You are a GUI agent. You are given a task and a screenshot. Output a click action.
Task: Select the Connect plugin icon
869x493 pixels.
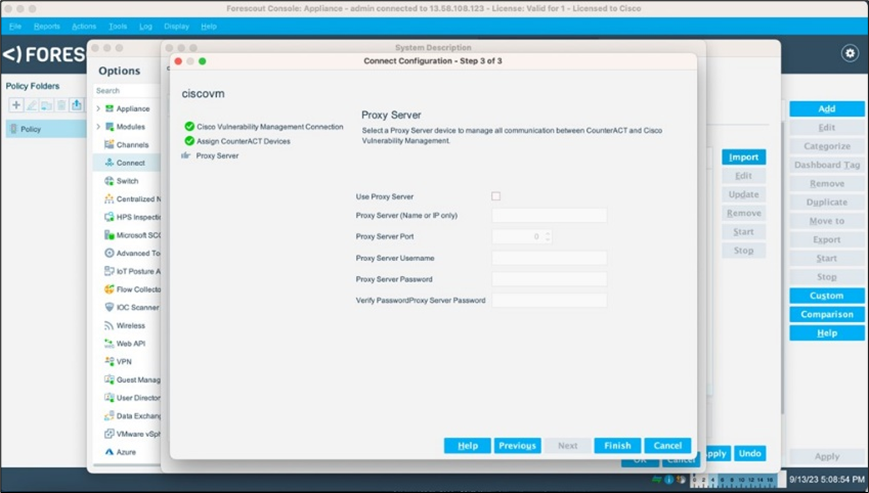(x=109, y=163)
